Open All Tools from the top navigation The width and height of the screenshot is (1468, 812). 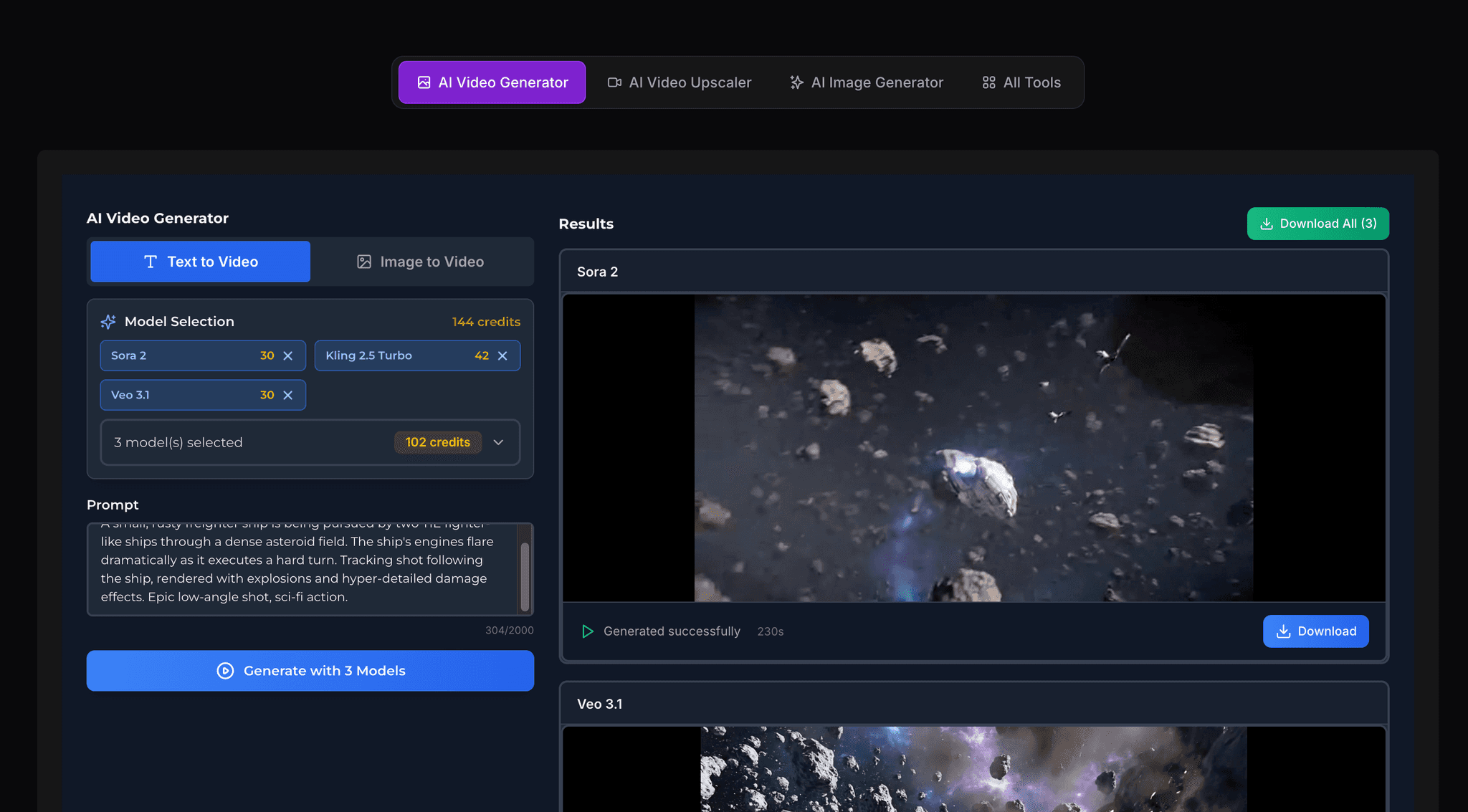point(1020,82)
